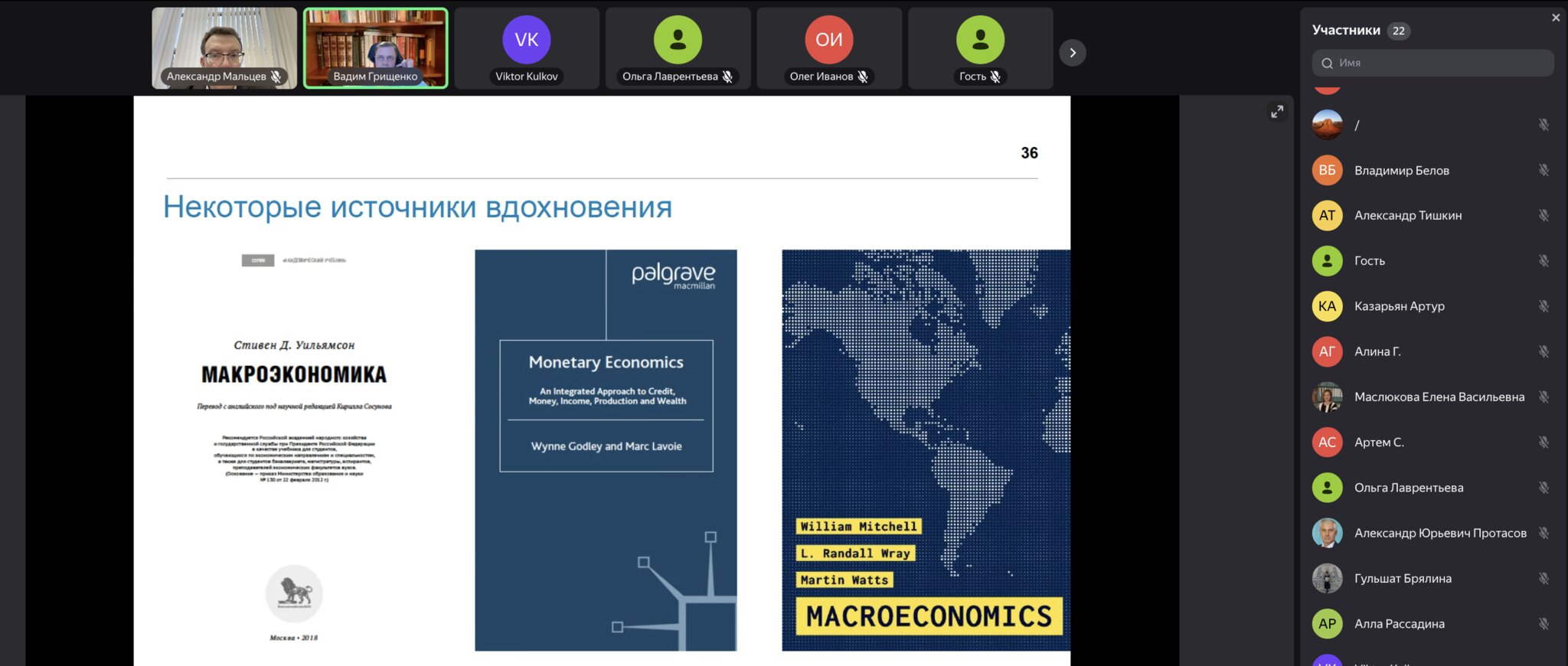Click muted mic icon beside Алина Г.
Viewport: 1568px width, 666px height.
click(1543, 351)
